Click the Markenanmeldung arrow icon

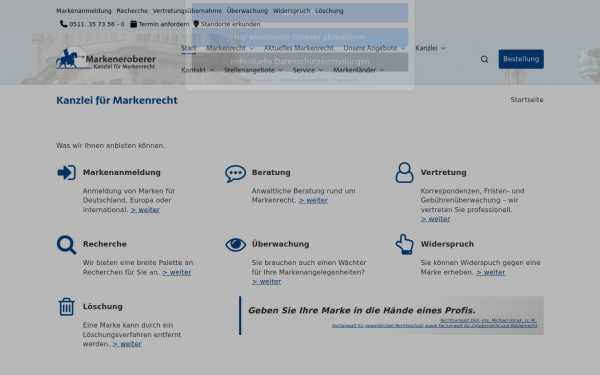click(x=67, y=173)
